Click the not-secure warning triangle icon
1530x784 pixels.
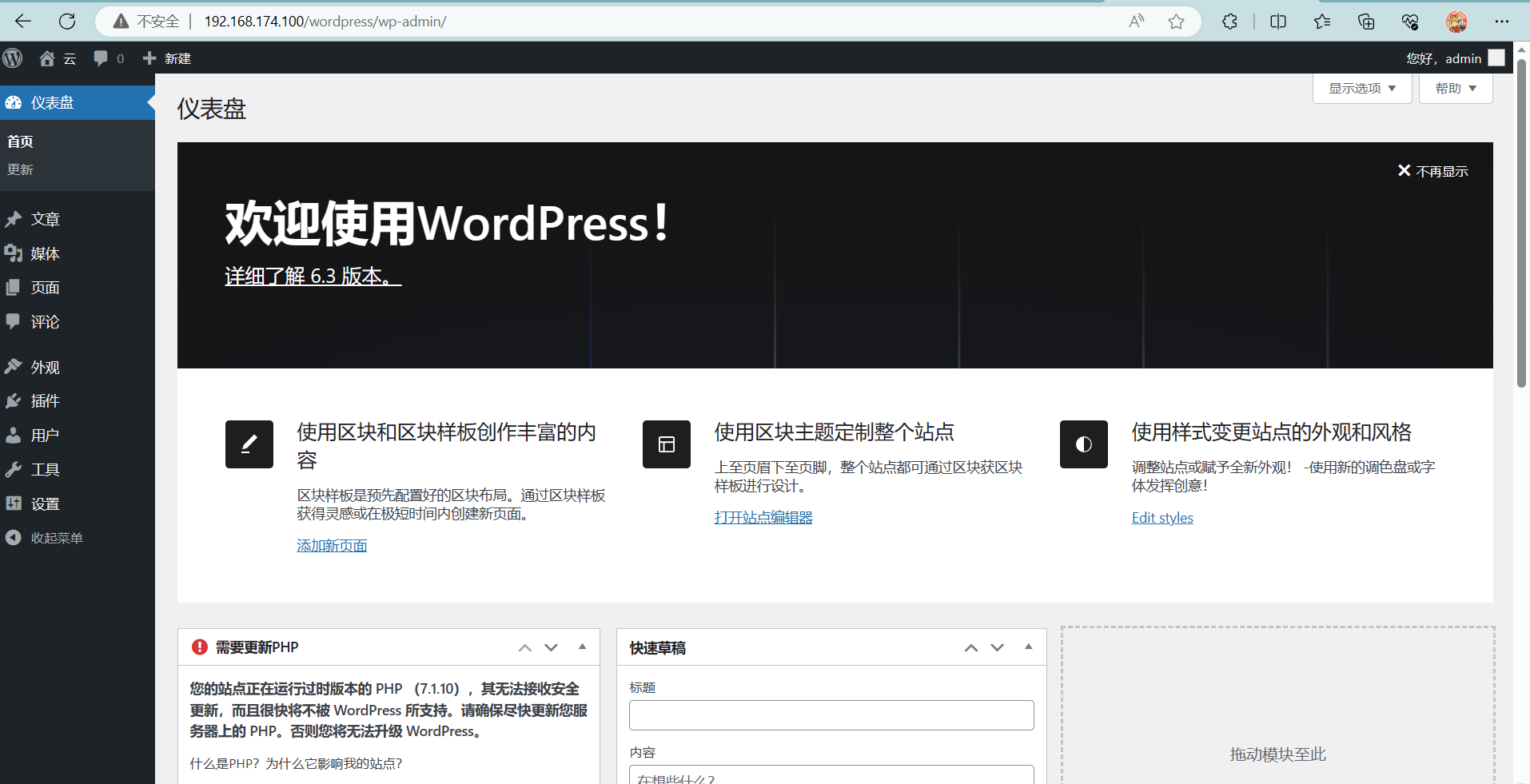pos(121,22)
